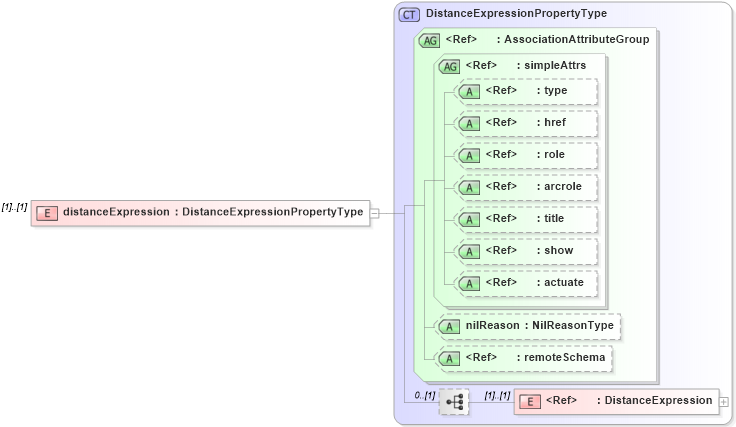Click the AG icon beside AssociationAttributeGroup

[429, 41]
